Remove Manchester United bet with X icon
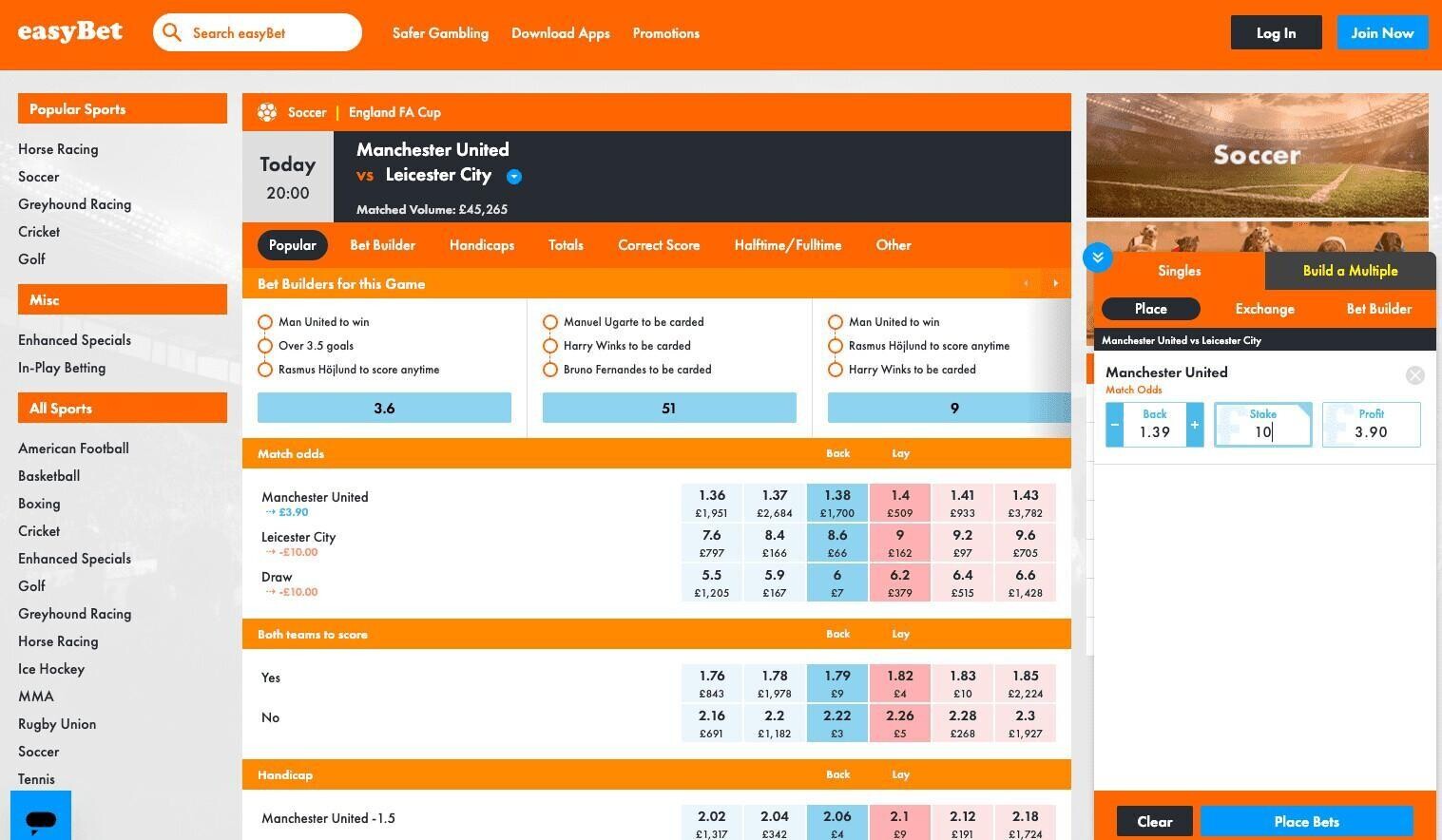This screenshot has height=840, width=1442. (x=1414, y=375)
